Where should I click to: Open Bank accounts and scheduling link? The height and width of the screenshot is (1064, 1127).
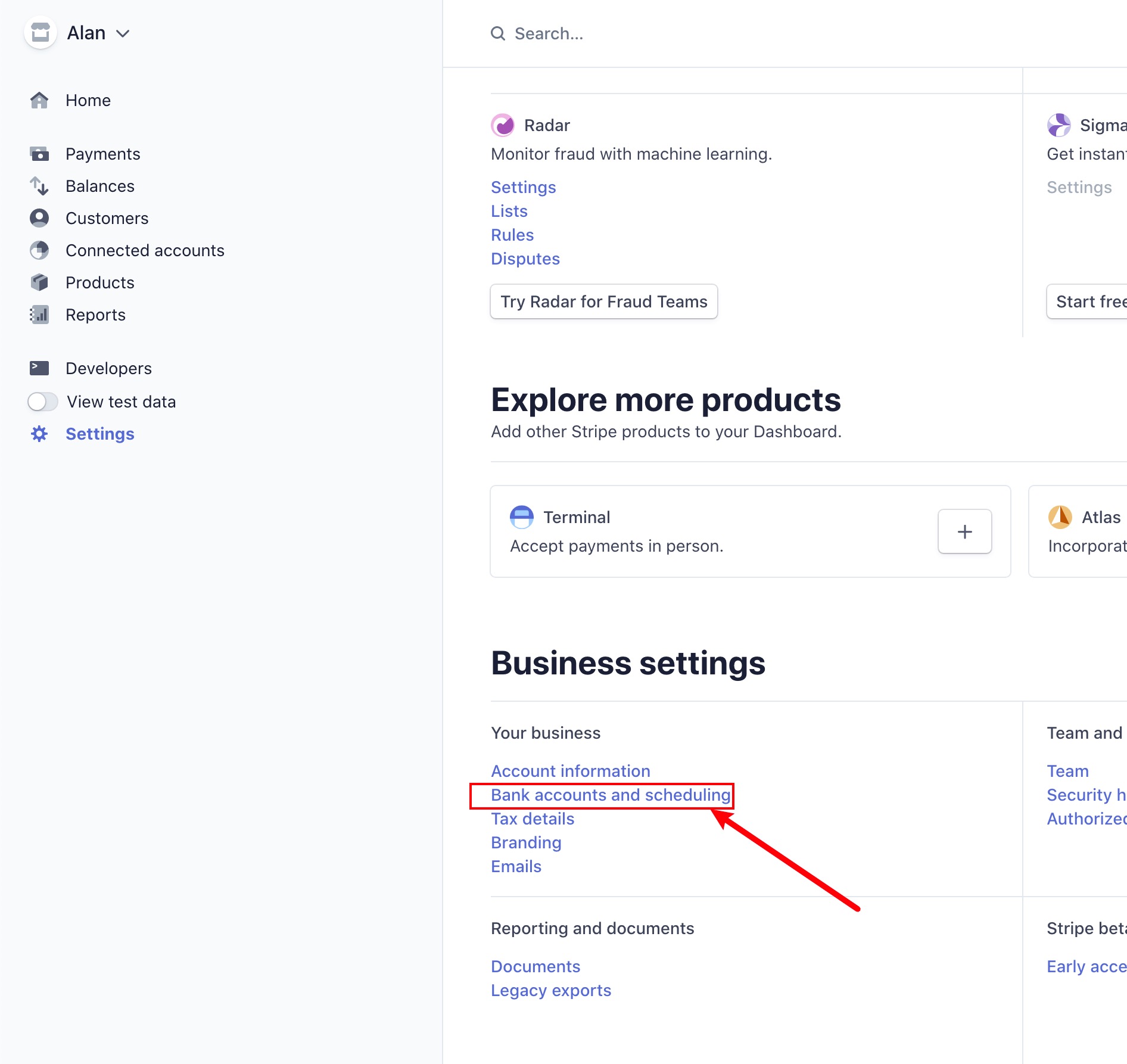(611, 795)
